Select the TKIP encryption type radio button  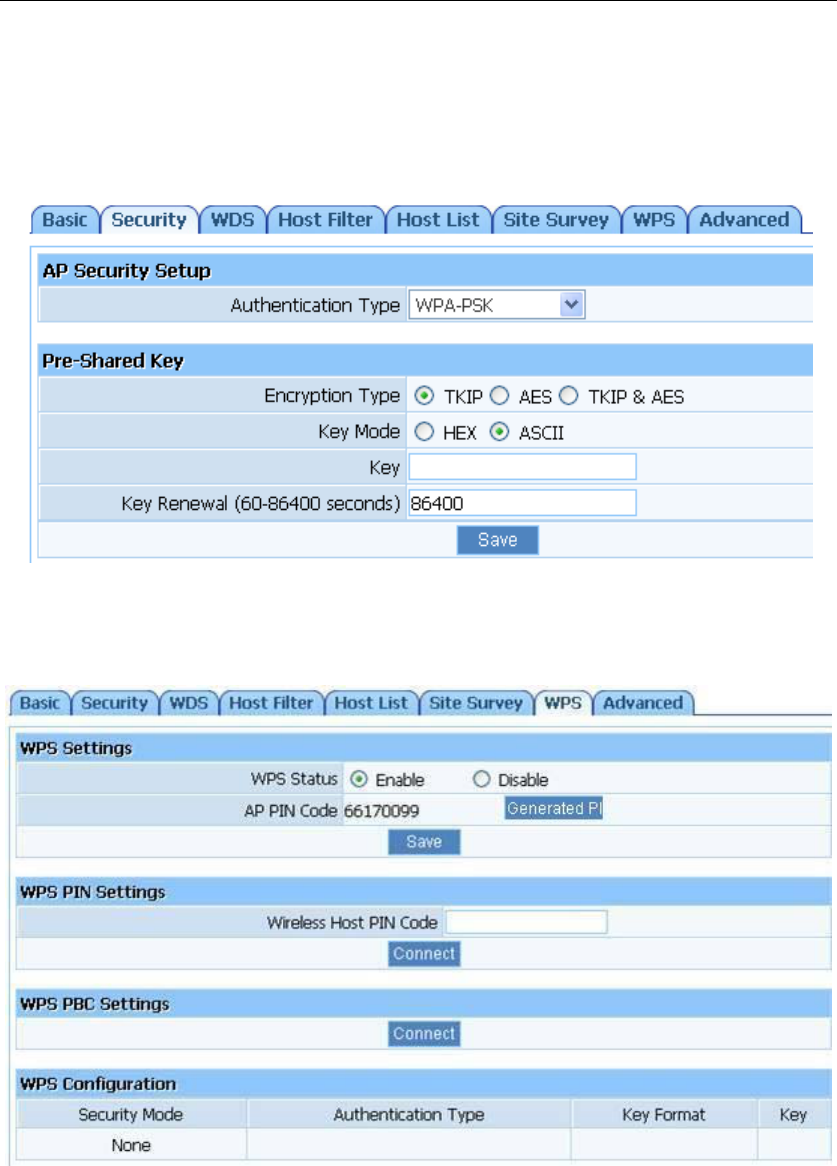(x=424, y=396)
